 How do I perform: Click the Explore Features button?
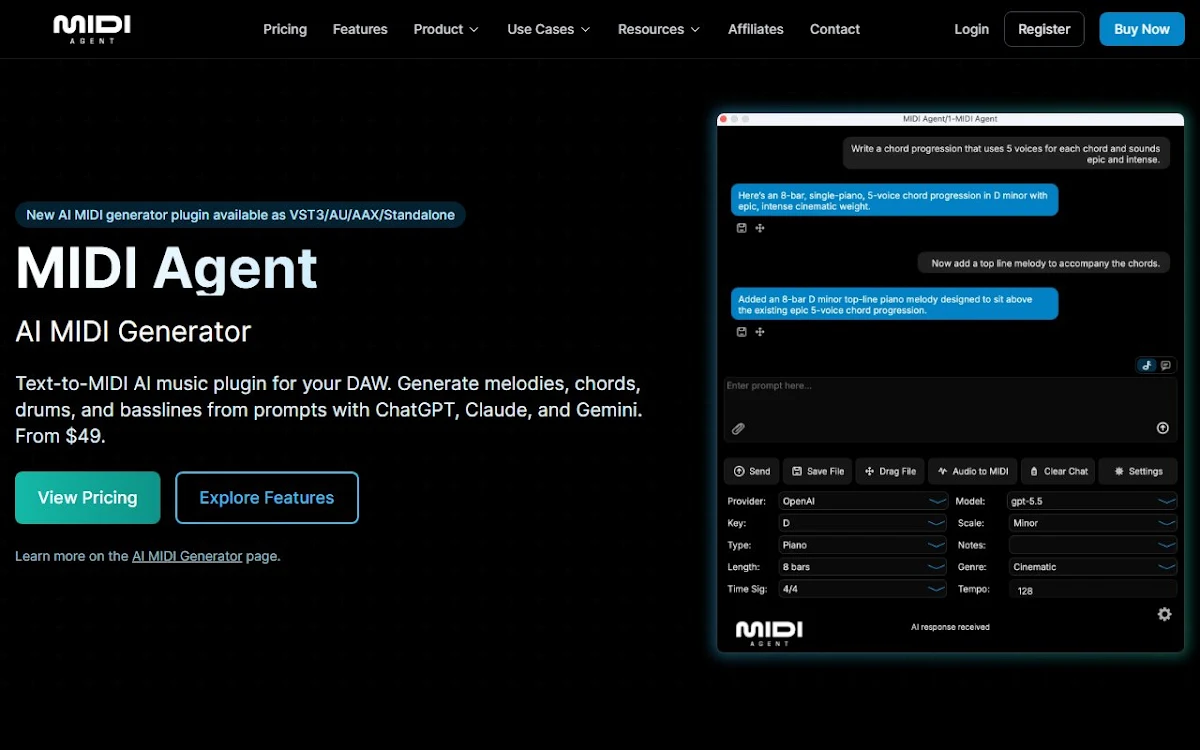pos(267,498)
